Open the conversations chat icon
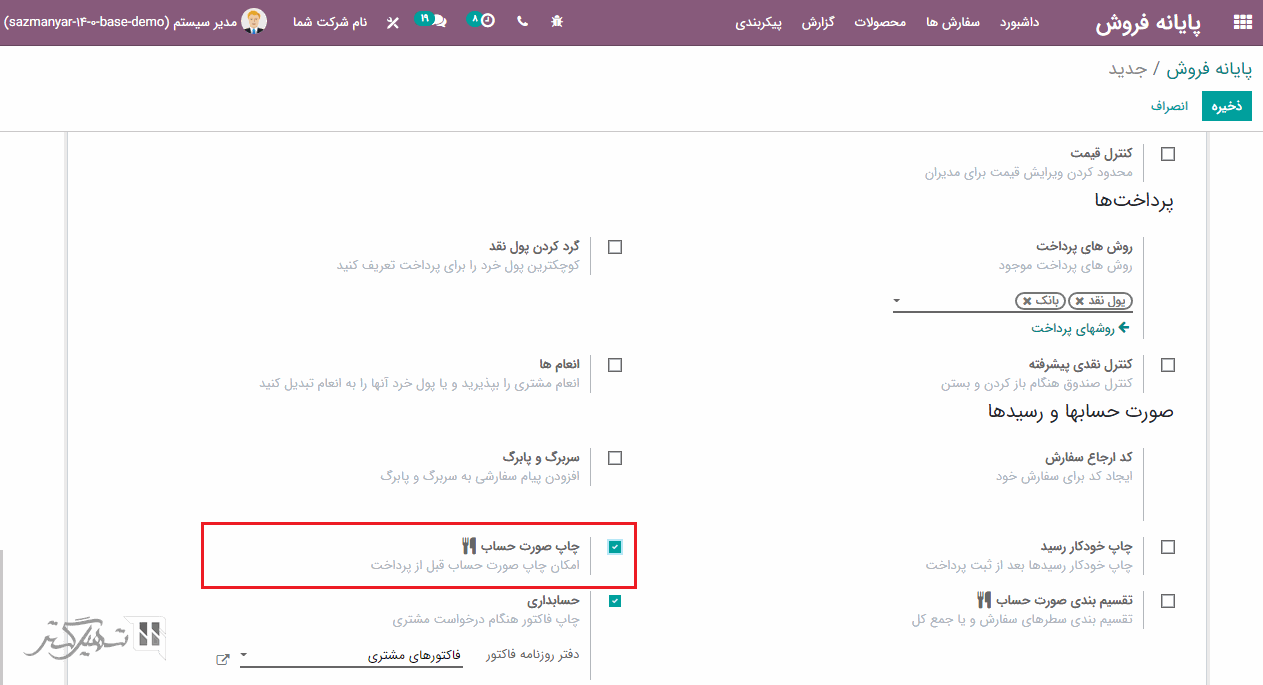This screenshot has width=1263, height=685. (439, 21)
